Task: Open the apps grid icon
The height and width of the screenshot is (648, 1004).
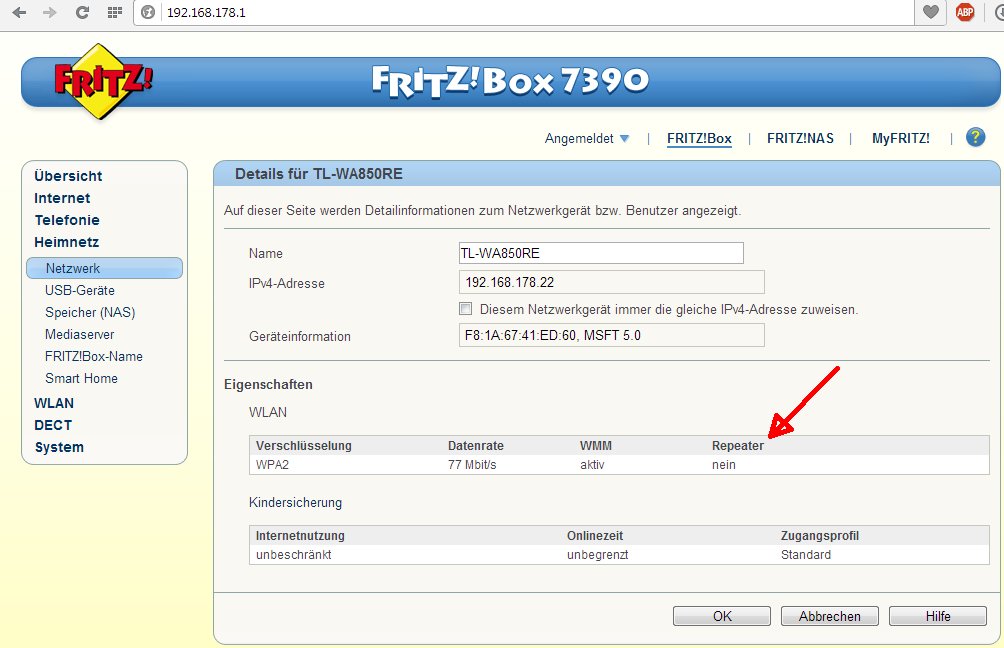Action: 115,12
